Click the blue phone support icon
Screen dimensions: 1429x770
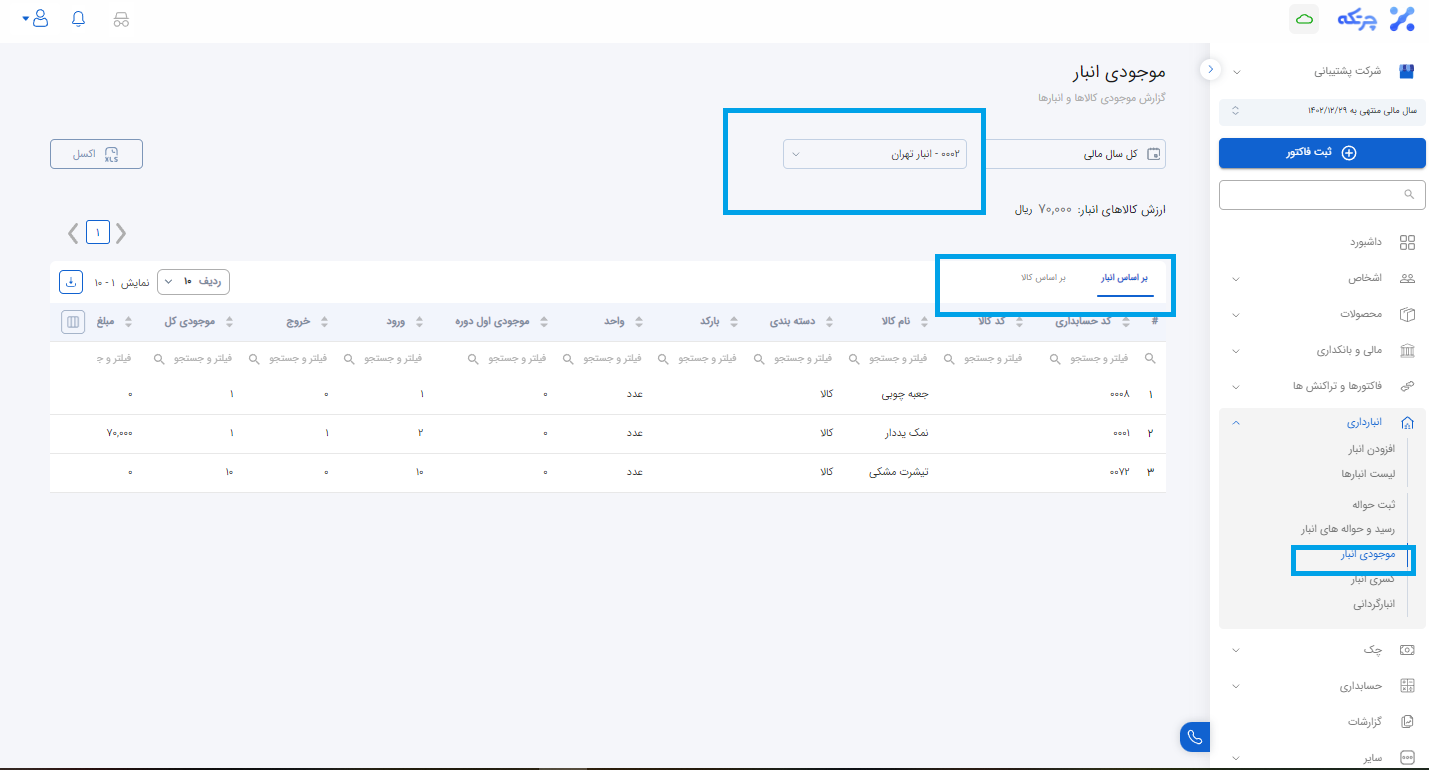point(1194,737)
